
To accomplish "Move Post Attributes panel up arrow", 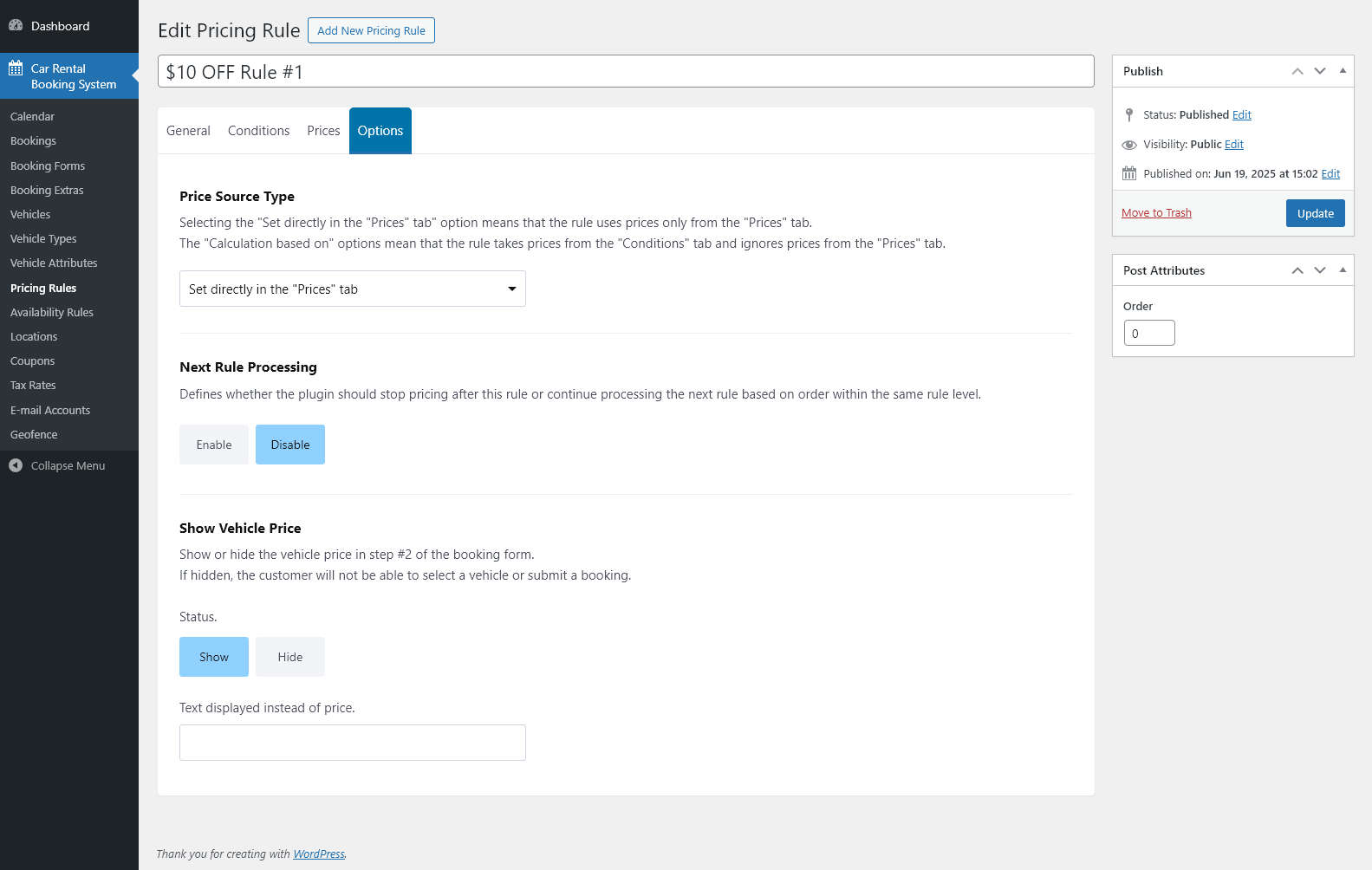I will tap(1297, 270).
